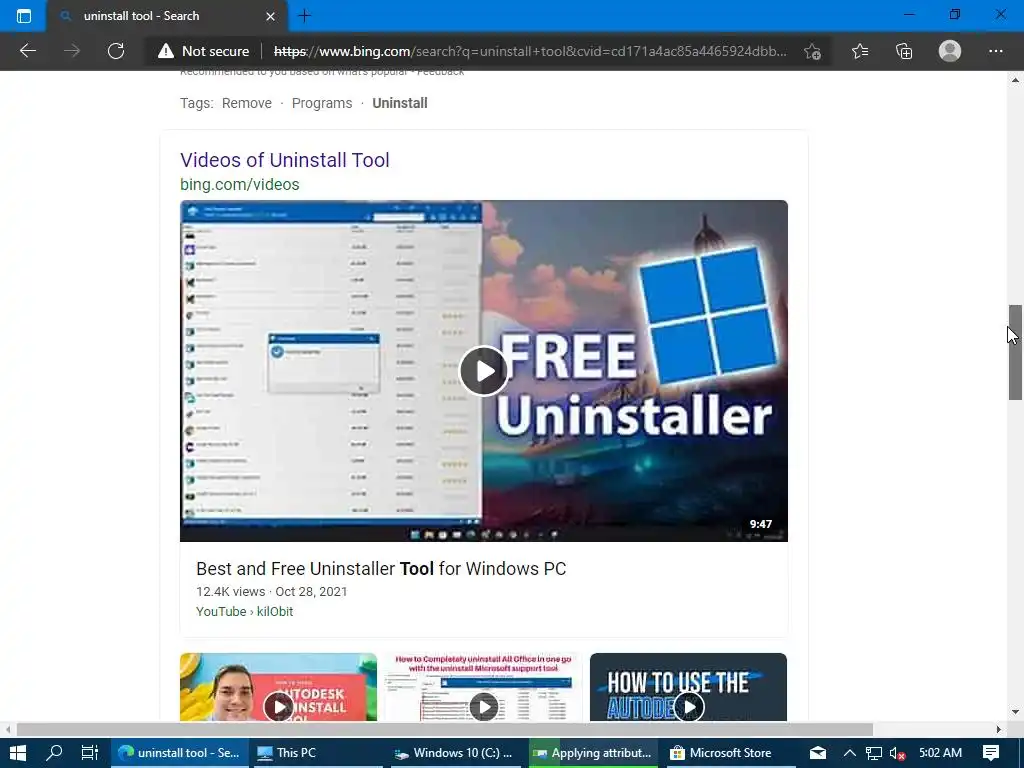The image size is (1024, 768).
Task: Open the tab actions menu icon
Action: (24, 16)
